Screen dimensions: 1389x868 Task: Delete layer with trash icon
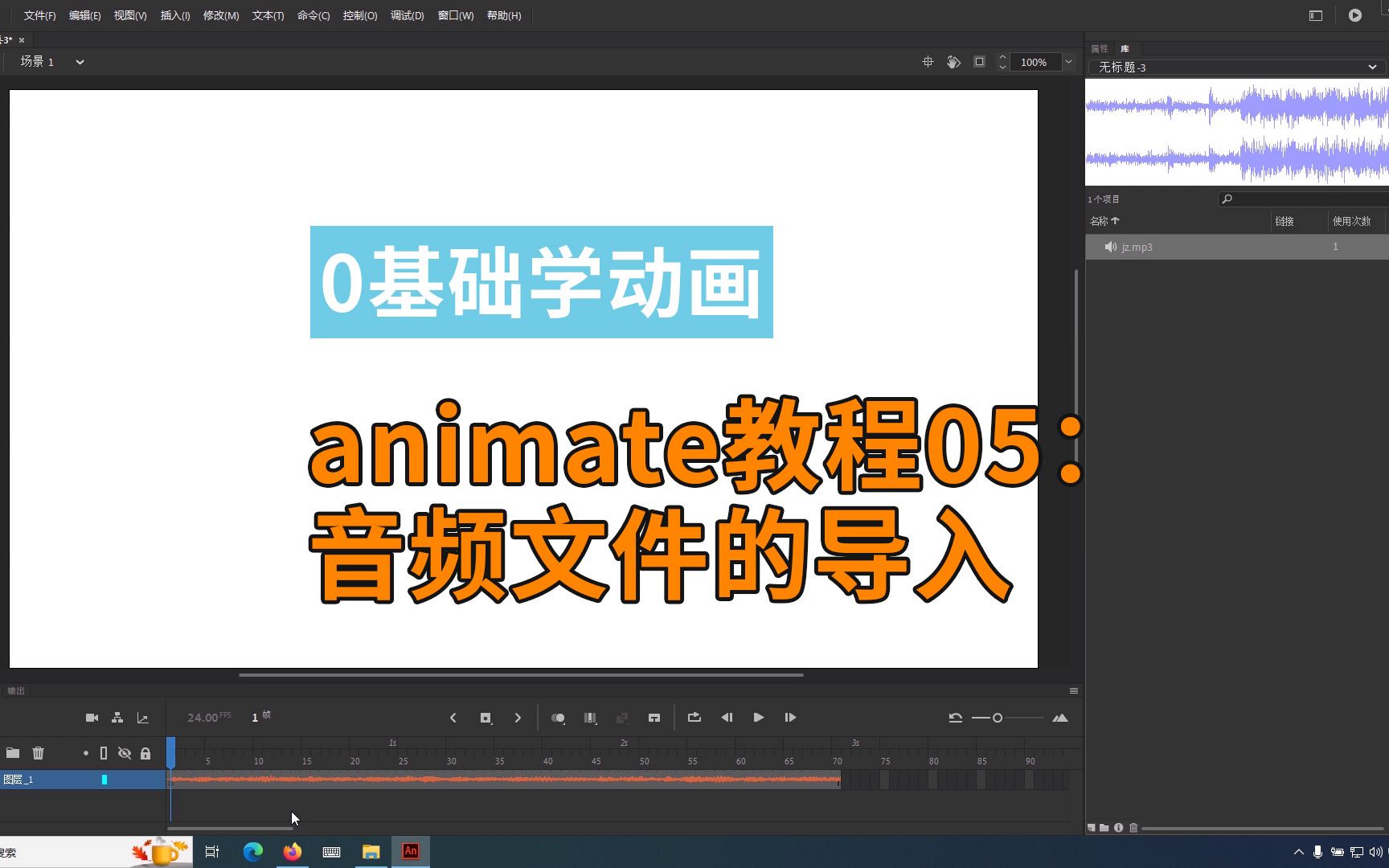38,753
